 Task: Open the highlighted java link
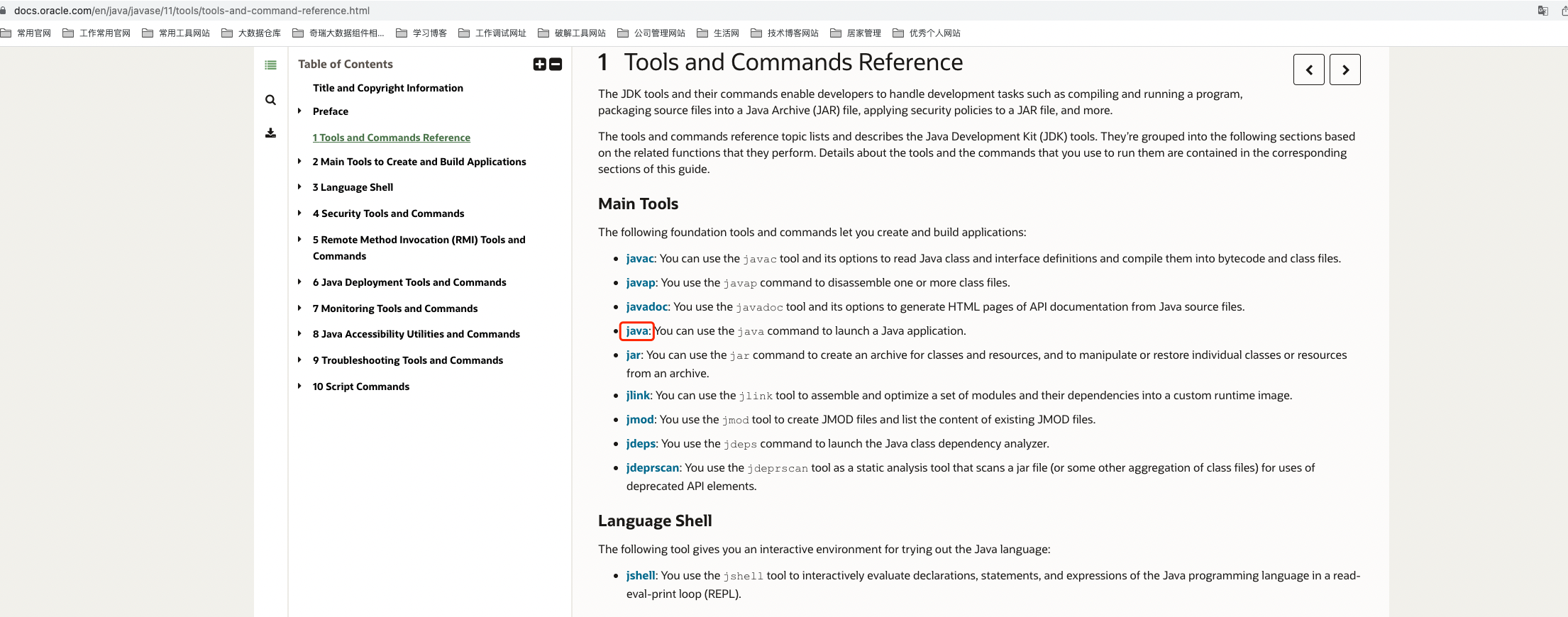coord(637,331)
